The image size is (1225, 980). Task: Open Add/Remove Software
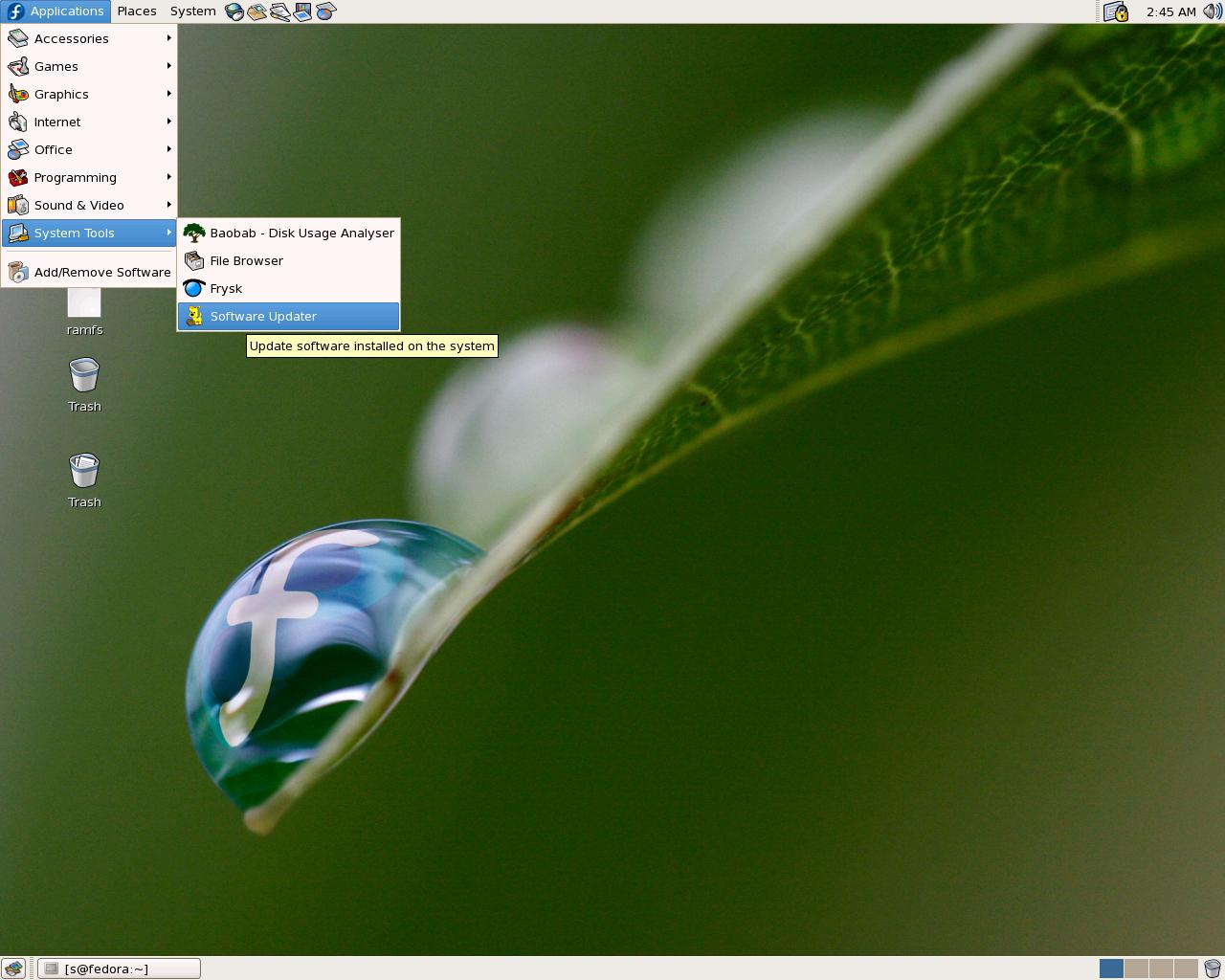pos(89,272)
